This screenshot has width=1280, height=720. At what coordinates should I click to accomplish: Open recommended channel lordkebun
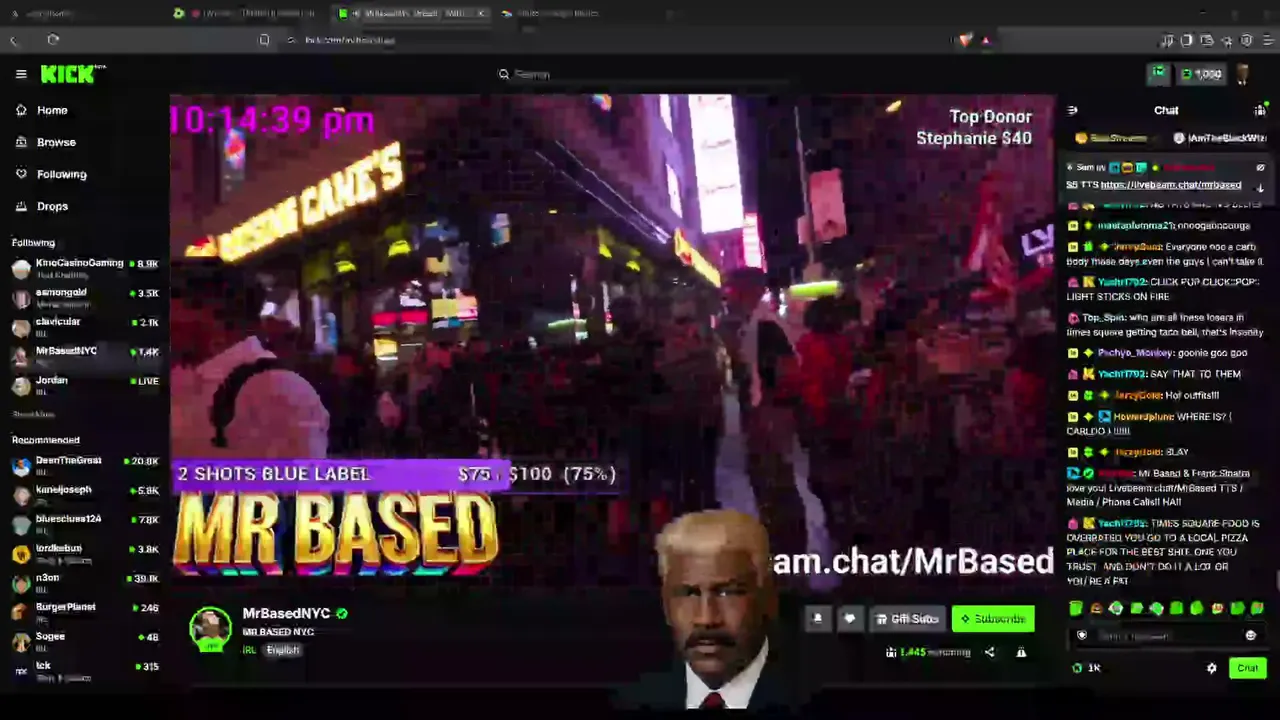point(85,552)
